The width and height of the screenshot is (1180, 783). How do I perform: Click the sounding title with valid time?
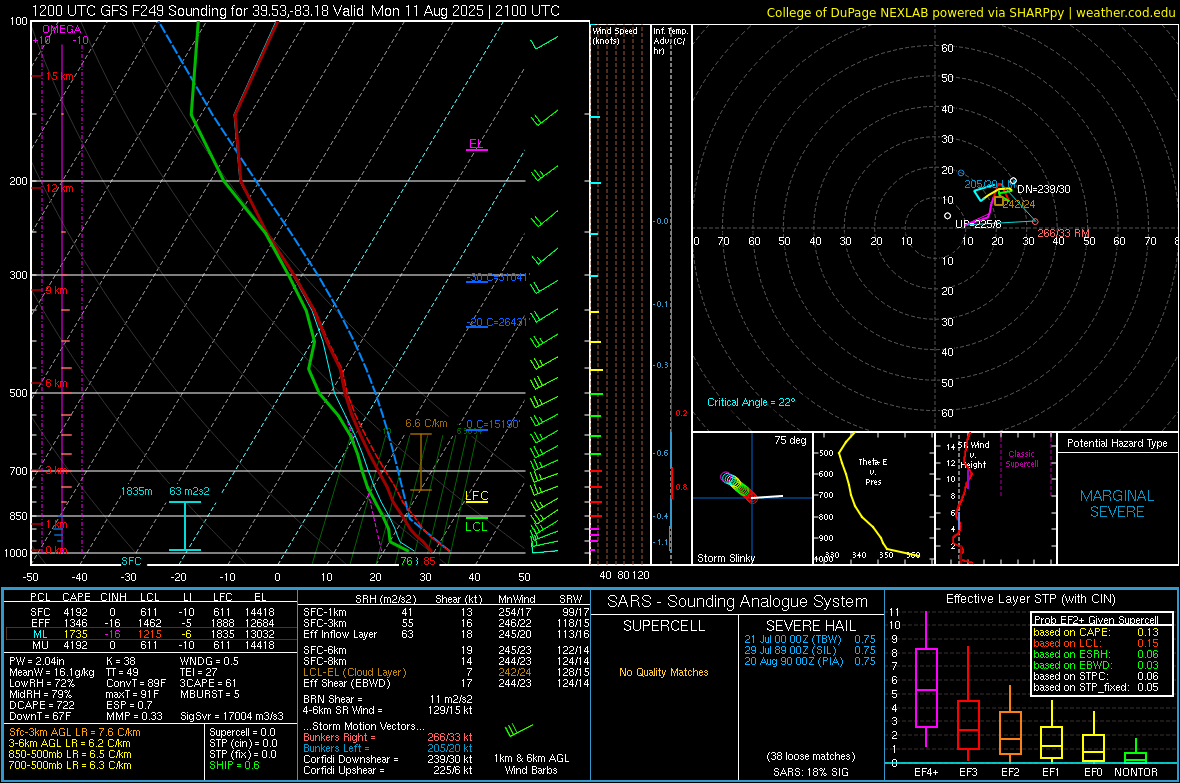[x=296, y=11]
